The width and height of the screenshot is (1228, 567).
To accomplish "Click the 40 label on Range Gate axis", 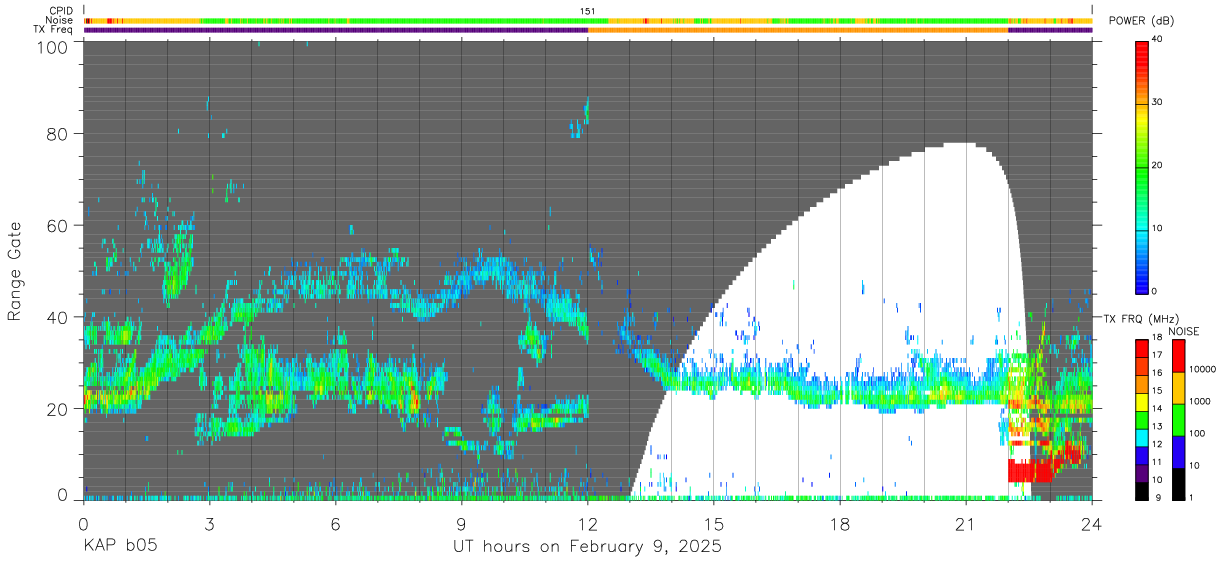I will pyautogui.click(x=59, y=317).
